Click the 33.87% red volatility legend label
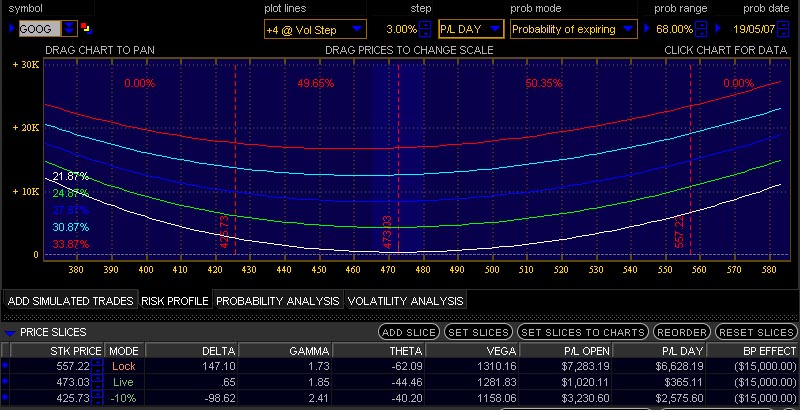Screen dimensions: 800x410 [x=70, y=244]
